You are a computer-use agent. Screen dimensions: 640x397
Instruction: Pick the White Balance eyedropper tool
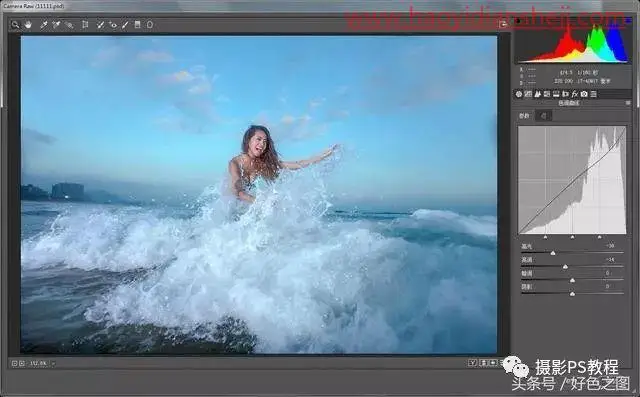44,25
